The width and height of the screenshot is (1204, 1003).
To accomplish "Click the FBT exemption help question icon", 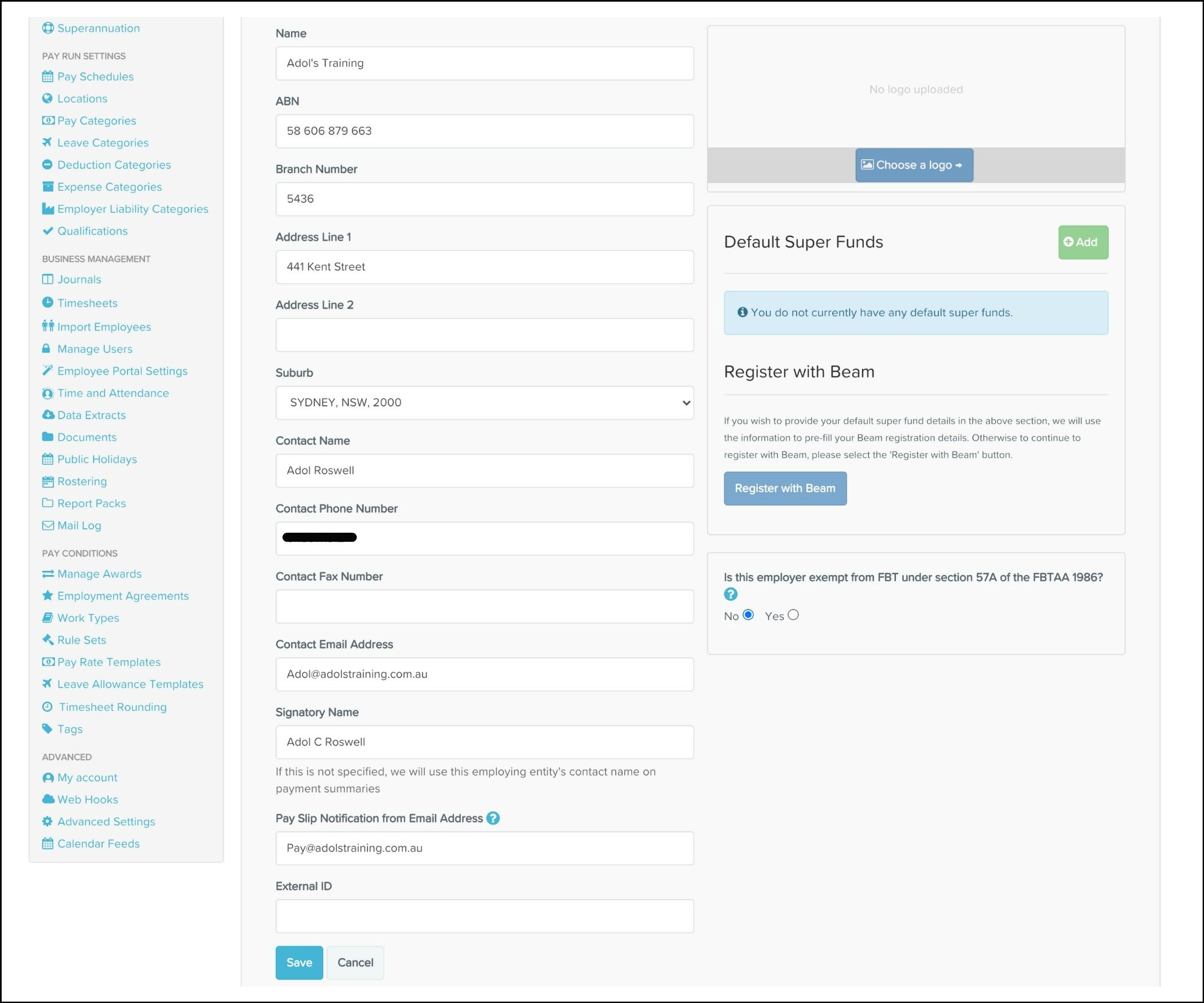I will 731,594.
